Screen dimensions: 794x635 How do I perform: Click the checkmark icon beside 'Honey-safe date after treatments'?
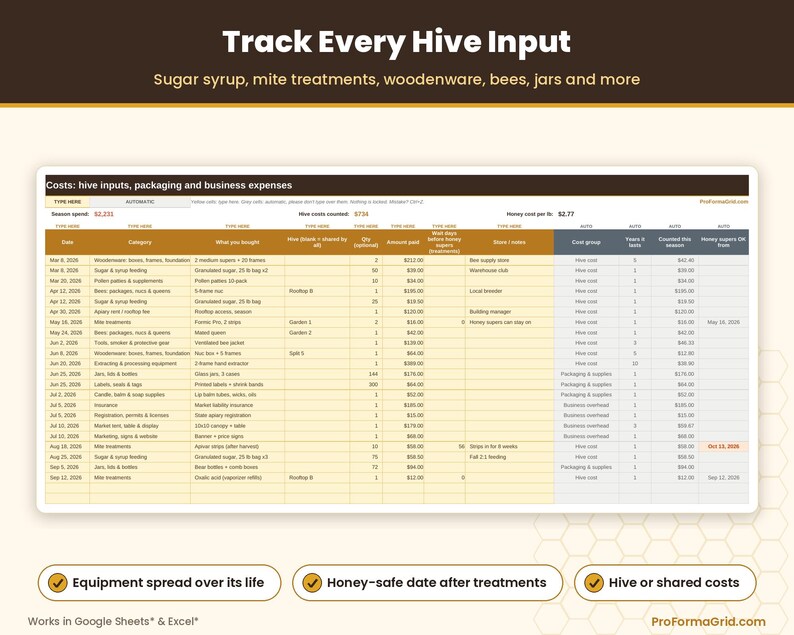(312, 582)
